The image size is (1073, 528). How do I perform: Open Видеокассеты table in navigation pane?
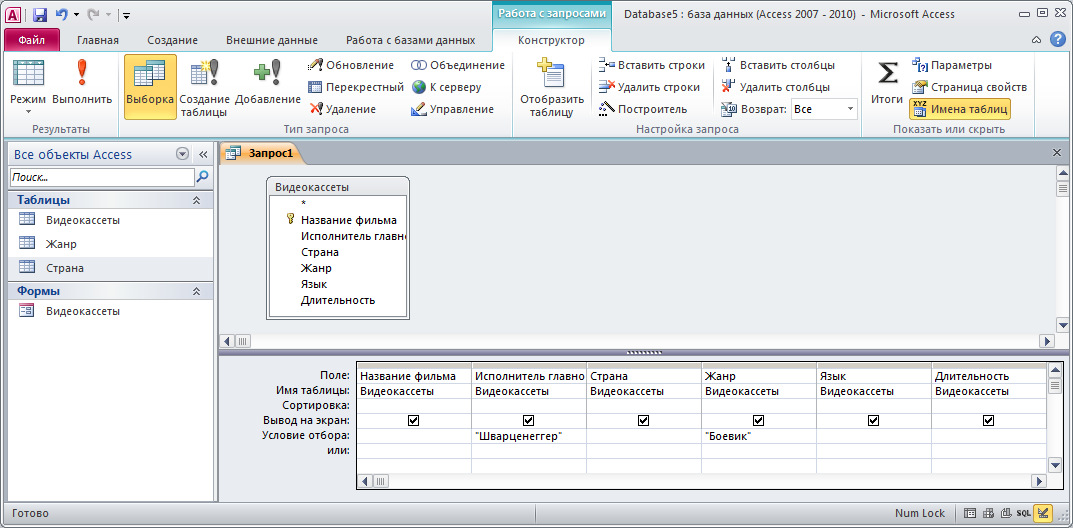pos(110,220)
